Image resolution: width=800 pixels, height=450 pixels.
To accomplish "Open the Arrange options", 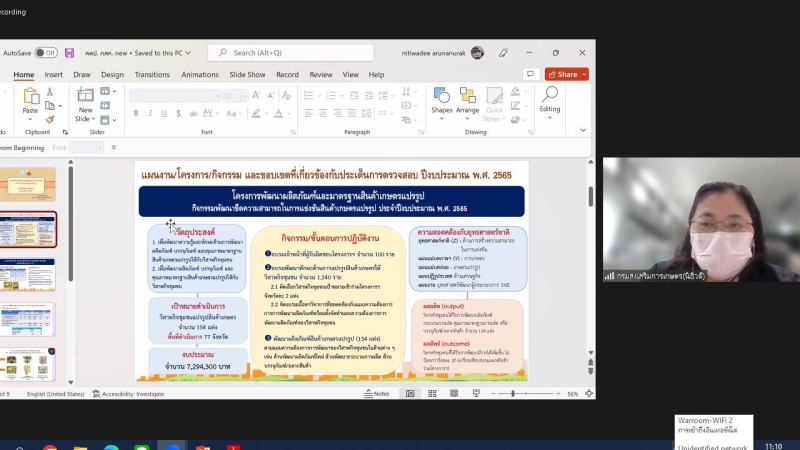I will click(x=467, y=100).
